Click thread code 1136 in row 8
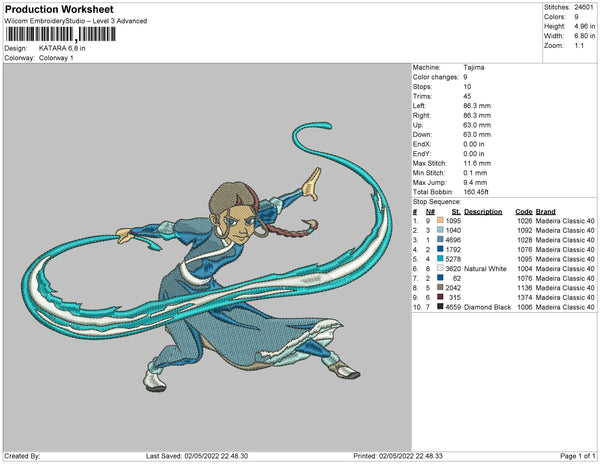600x464 pixels. 525,288
